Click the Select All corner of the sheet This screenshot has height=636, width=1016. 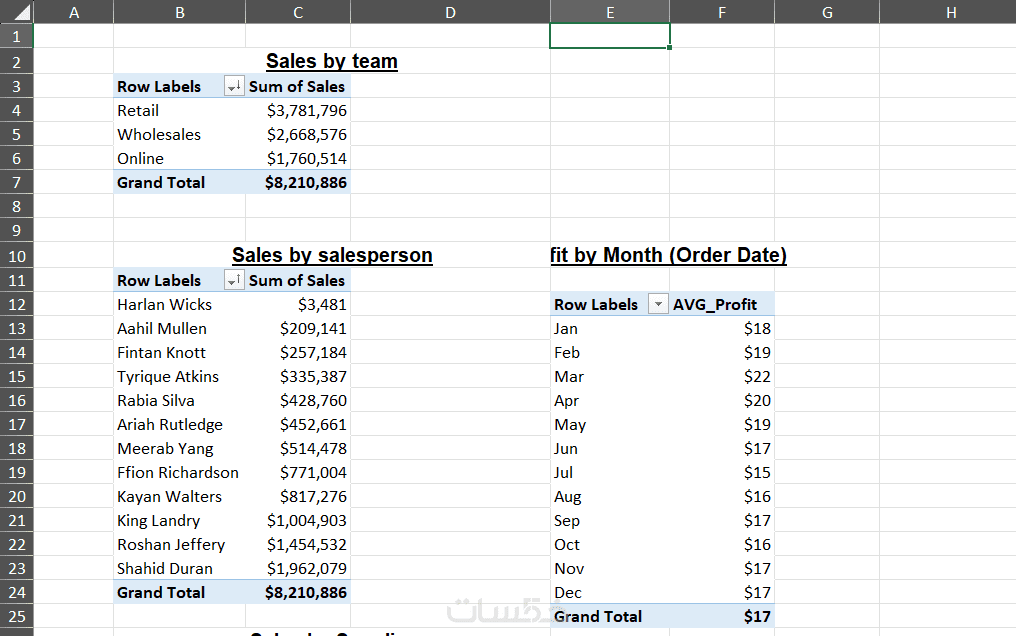click(x=16, y=12)
